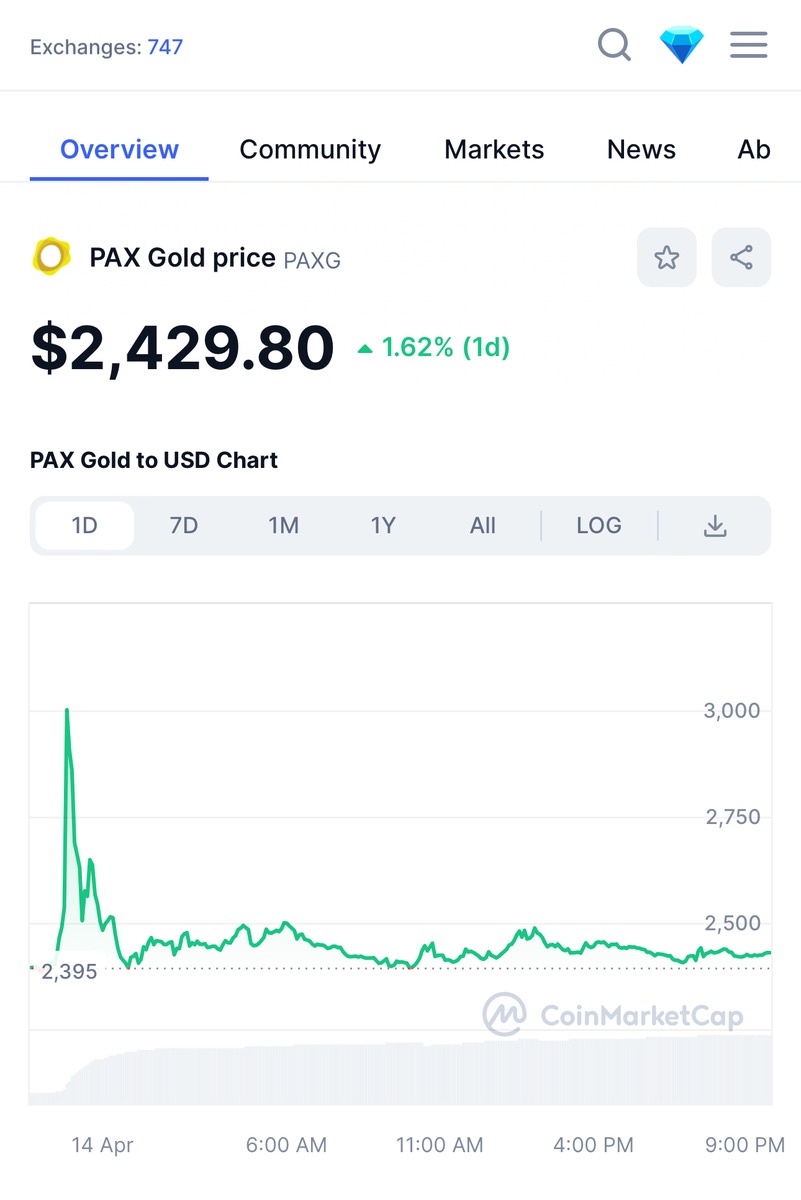
Task: Add PAX Gold to watchlist star
Action: (x=666, y=258)
